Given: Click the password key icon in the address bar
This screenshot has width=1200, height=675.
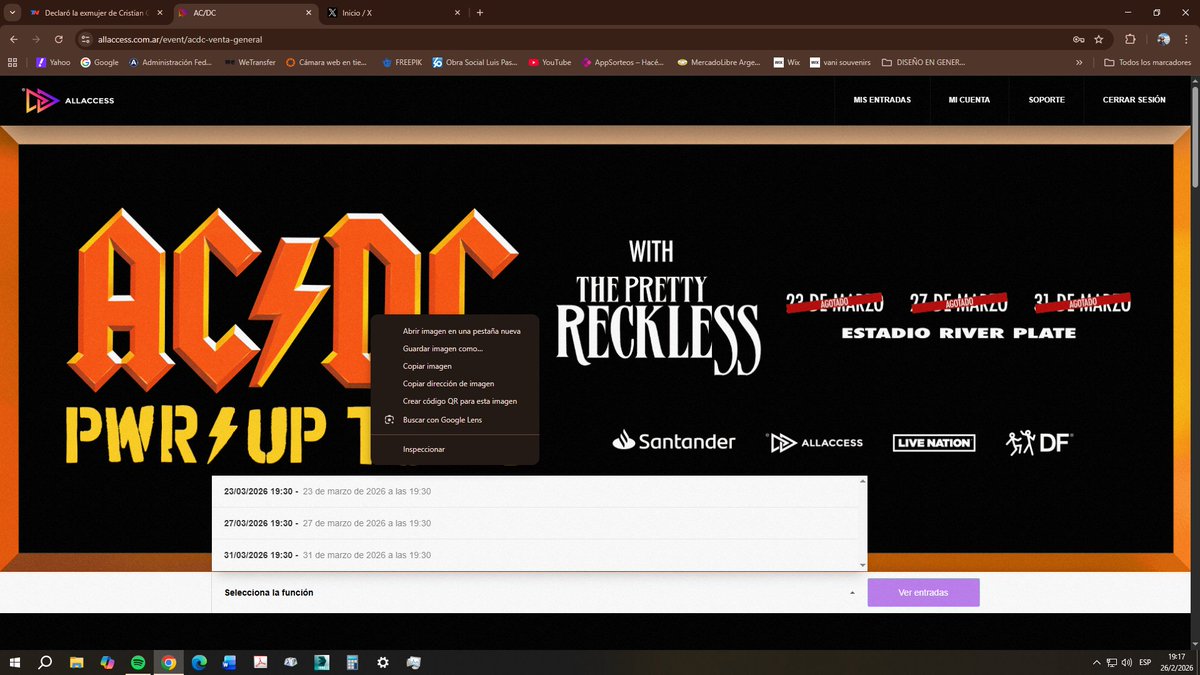Looking at the screenshot, I should 1078,39.
